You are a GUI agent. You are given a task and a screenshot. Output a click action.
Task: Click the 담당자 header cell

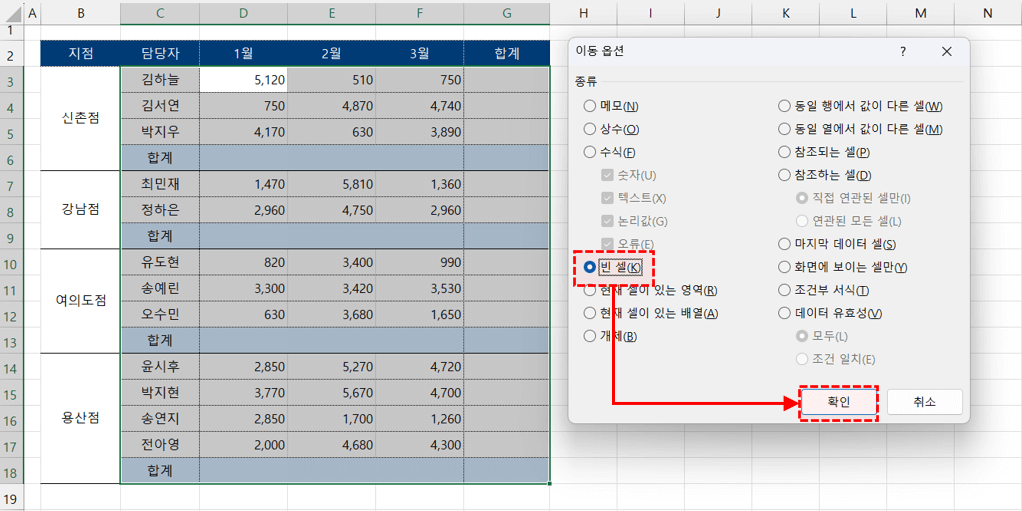(160, 53)
